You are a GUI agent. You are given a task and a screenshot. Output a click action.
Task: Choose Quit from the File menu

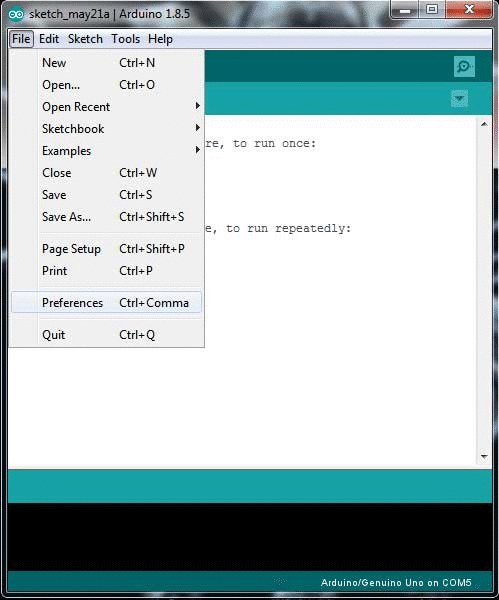[107, 335]
